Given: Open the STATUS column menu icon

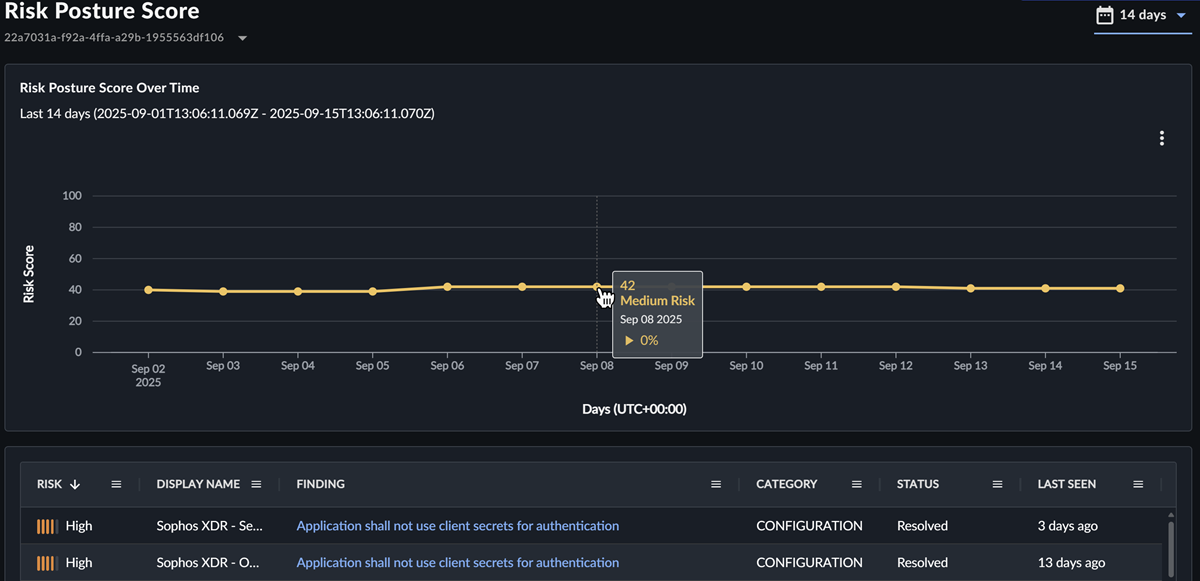Looking at the screenshot, I should pyautogui.click(x=997, y=484).
